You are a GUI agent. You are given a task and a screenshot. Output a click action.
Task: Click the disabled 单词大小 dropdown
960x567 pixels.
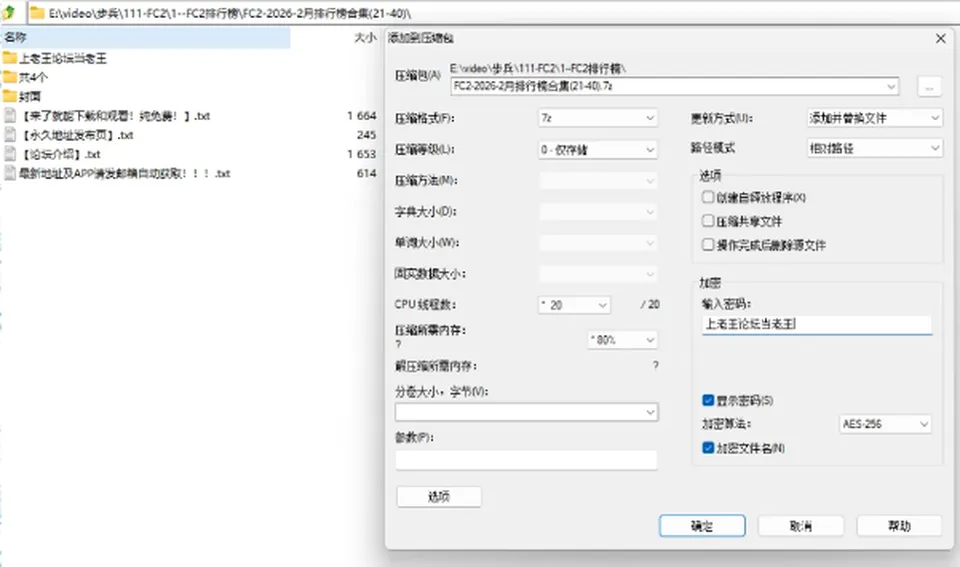click(598, 243)
